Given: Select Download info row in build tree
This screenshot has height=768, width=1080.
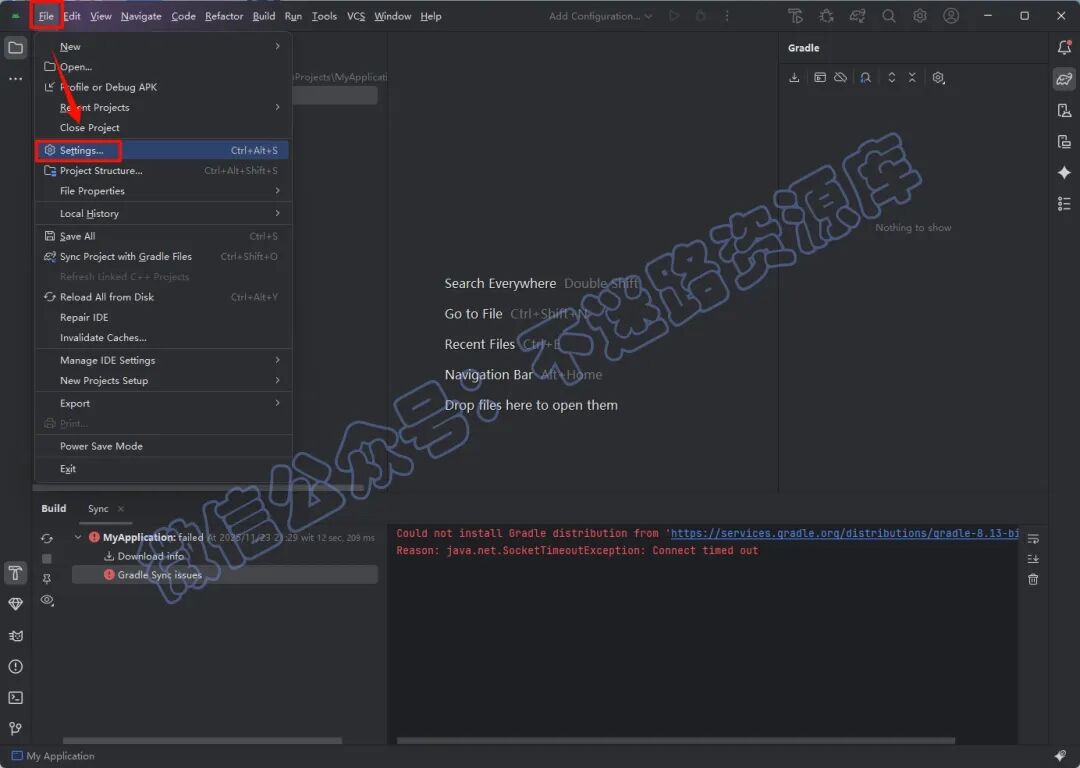Looking at the screenshot, I should [150, 556].
